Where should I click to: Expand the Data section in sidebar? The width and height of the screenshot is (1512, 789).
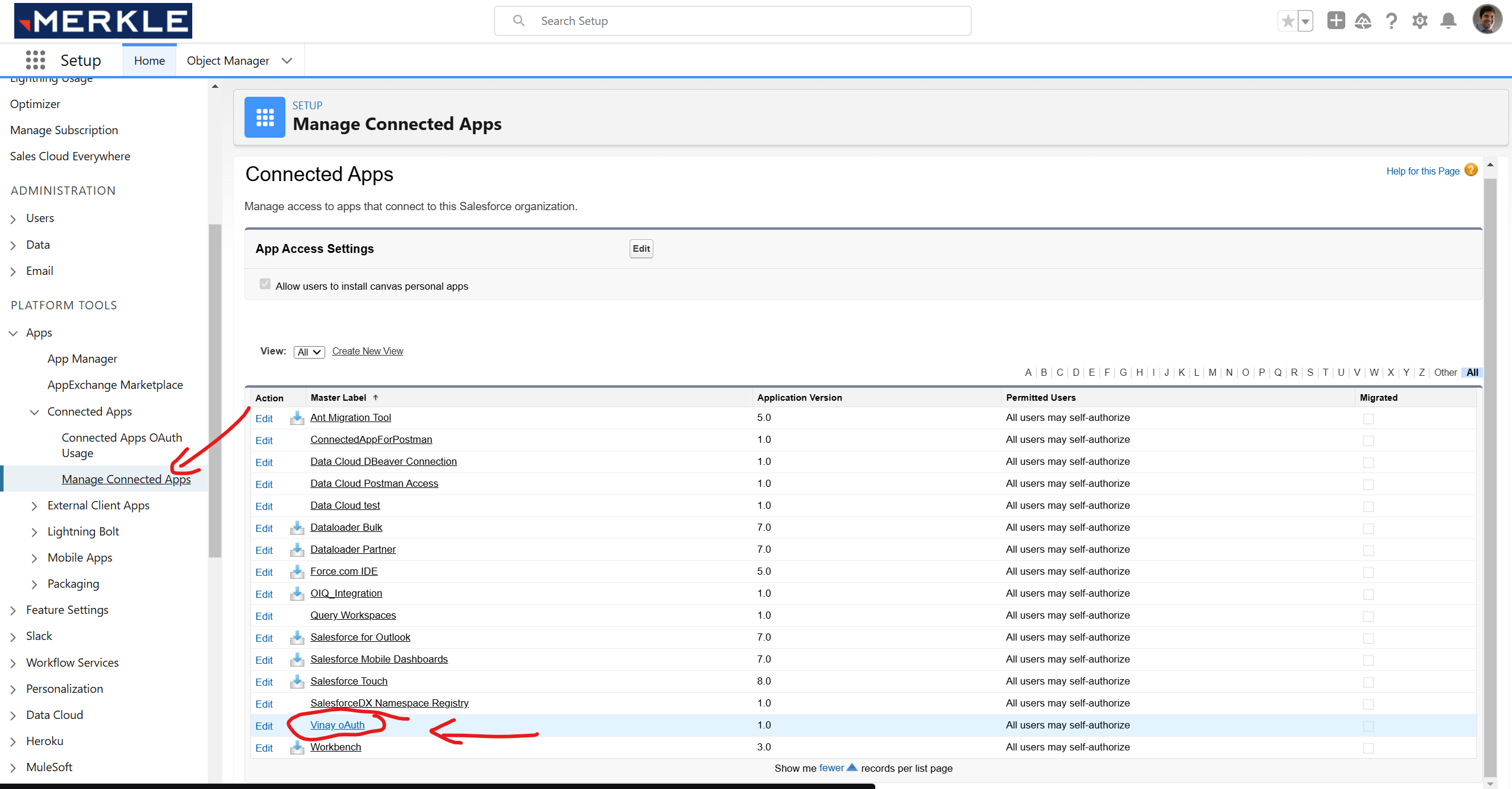coord(13,245)
